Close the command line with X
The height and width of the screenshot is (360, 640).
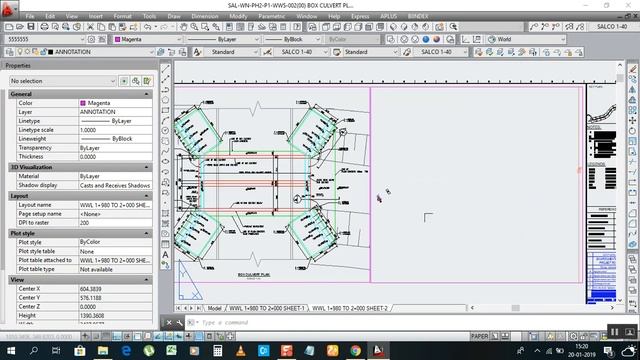click(x=169, y=323)
